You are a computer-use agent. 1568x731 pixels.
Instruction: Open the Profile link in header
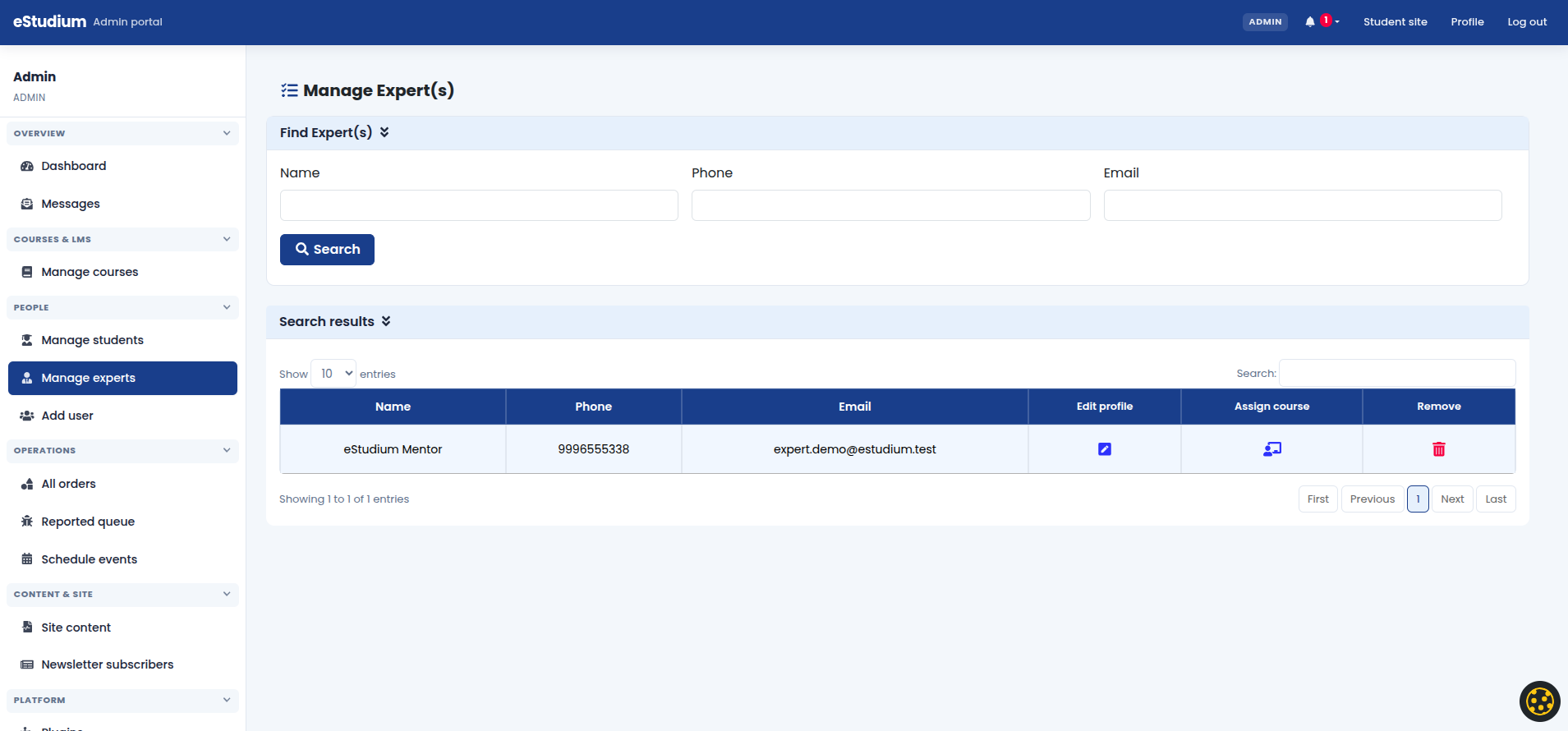[1467, 22]
